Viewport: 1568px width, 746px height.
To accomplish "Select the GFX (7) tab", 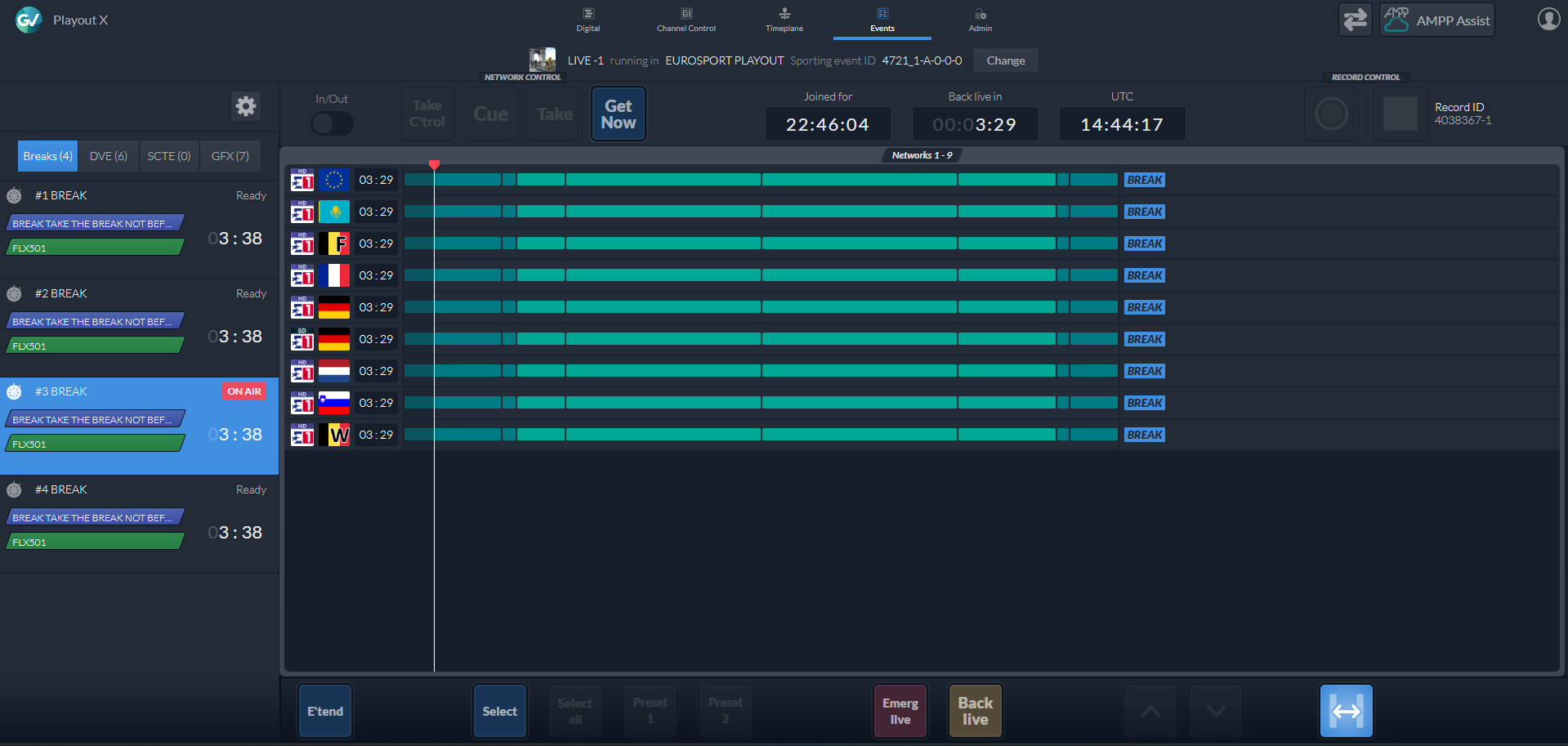I will (230, 156).
